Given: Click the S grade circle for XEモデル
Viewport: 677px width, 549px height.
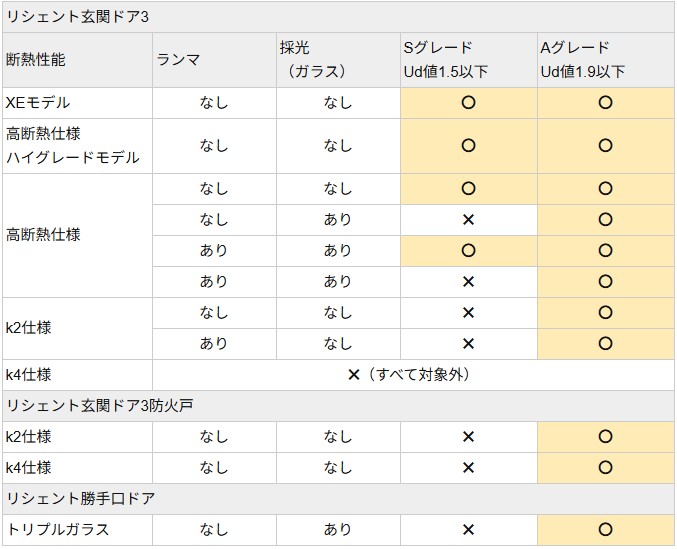Looking at the screenshot, I should pos(468,103).
